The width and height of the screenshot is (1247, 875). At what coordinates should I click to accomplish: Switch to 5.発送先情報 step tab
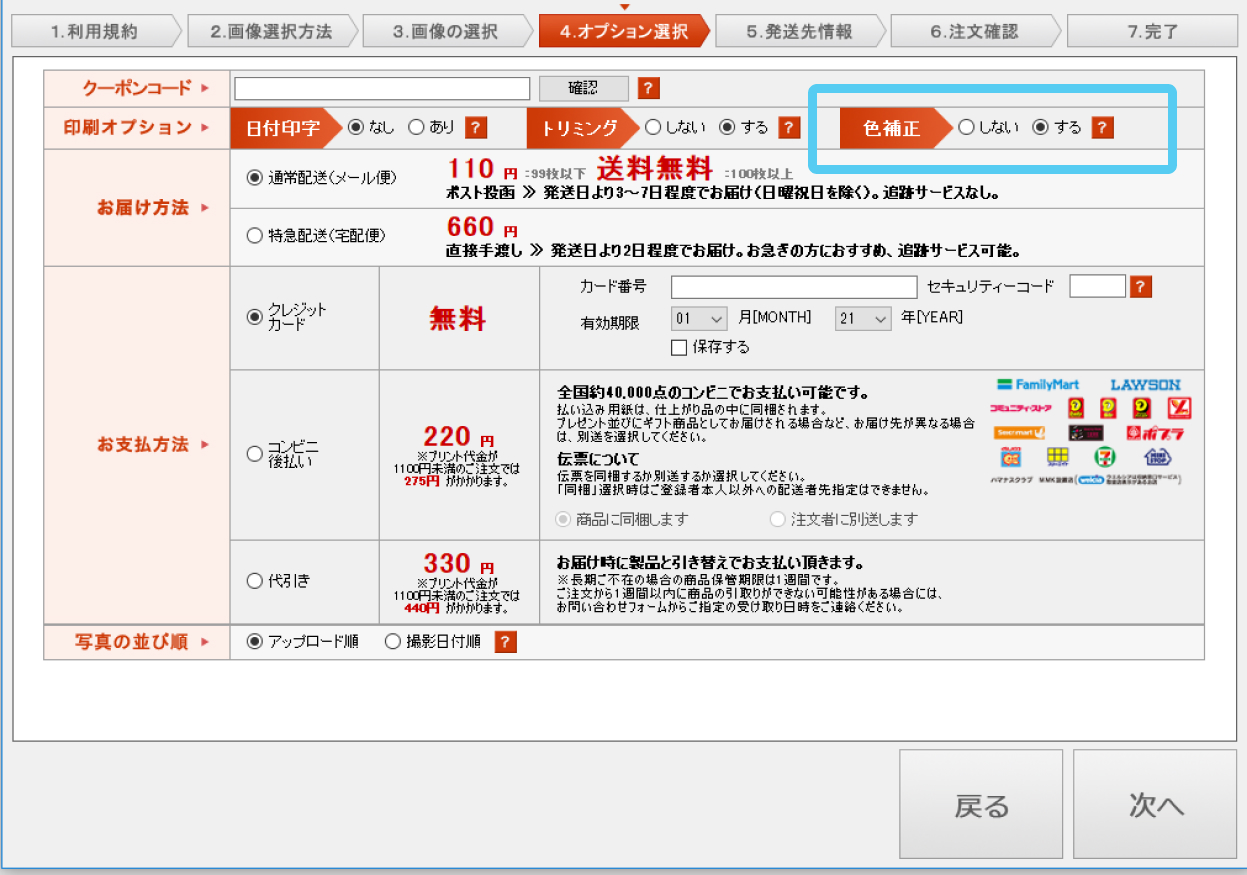[798, 31]
